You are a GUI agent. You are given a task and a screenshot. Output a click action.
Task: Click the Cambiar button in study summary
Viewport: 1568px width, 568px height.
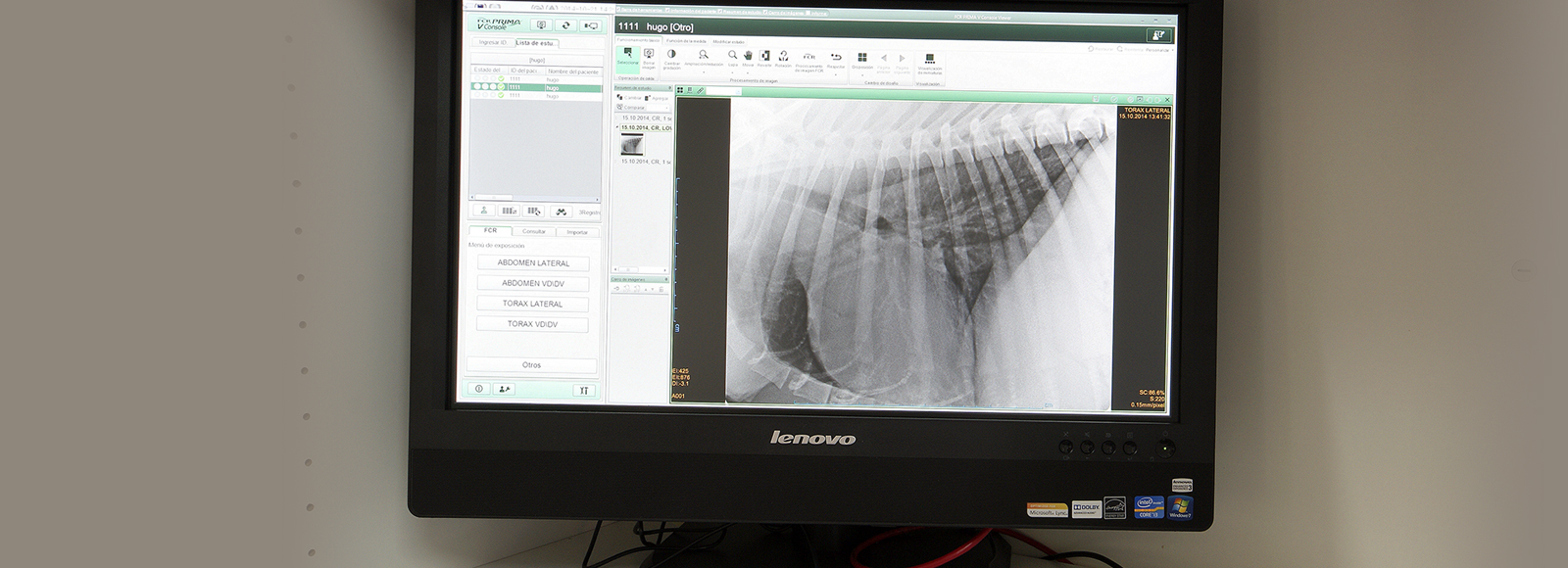[631, 98]
